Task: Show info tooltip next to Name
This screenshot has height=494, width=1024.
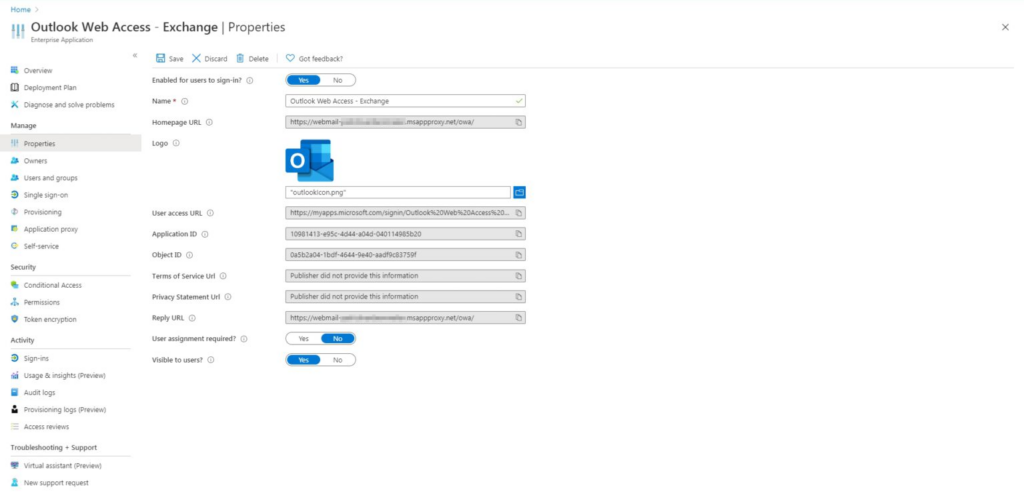Action: (x=185, y=101)
